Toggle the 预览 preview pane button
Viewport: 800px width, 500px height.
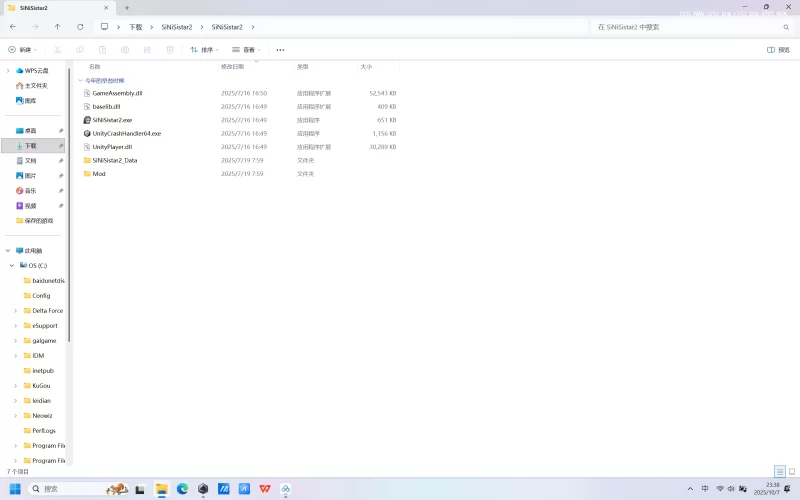click(x=779, y=49)
